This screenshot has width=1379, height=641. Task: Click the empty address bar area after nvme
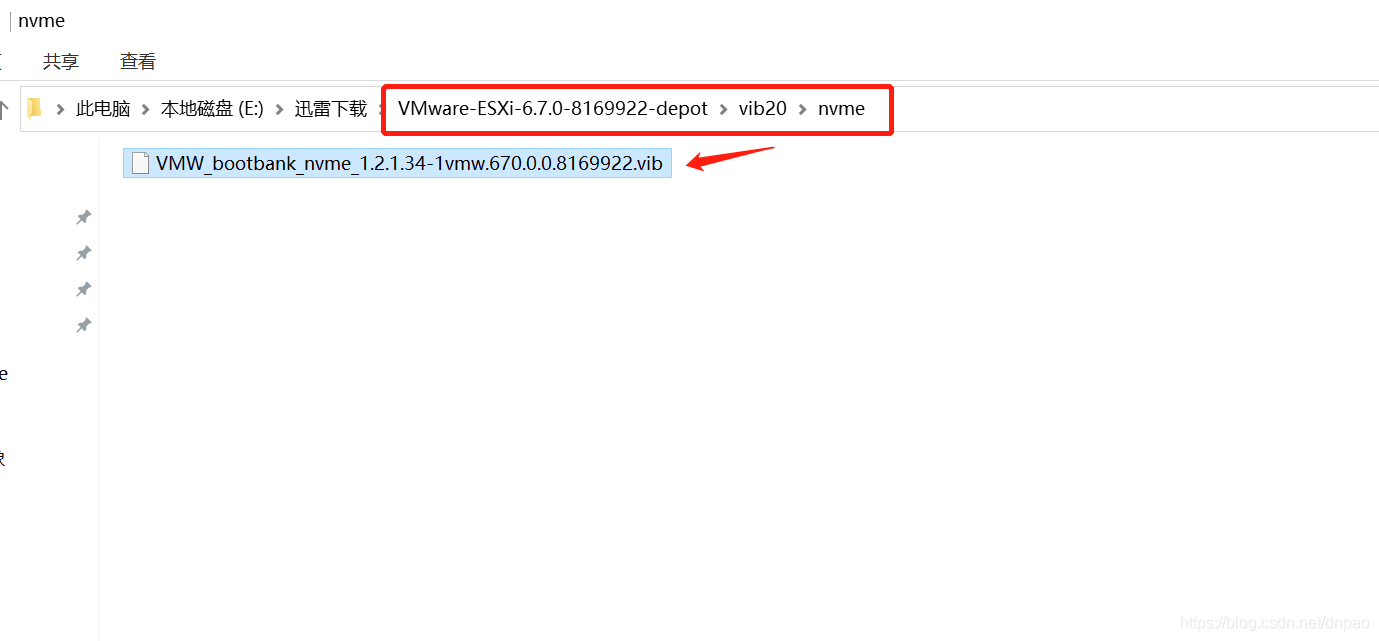tap(1120, 109)
